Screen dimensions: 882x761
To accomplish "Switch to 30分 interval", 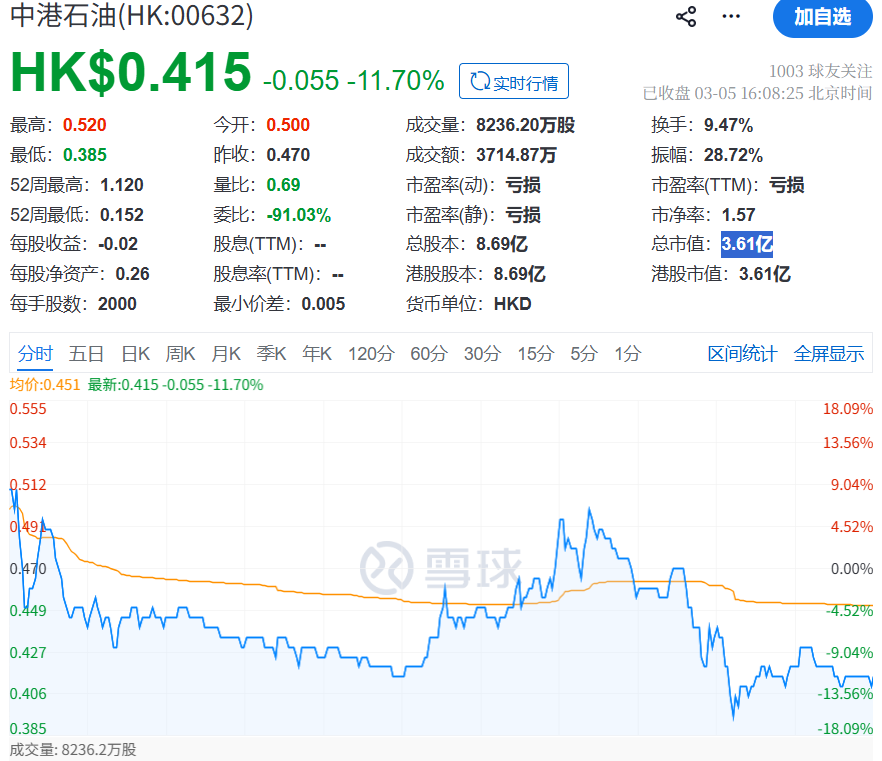I will click(x=481, y=353).
